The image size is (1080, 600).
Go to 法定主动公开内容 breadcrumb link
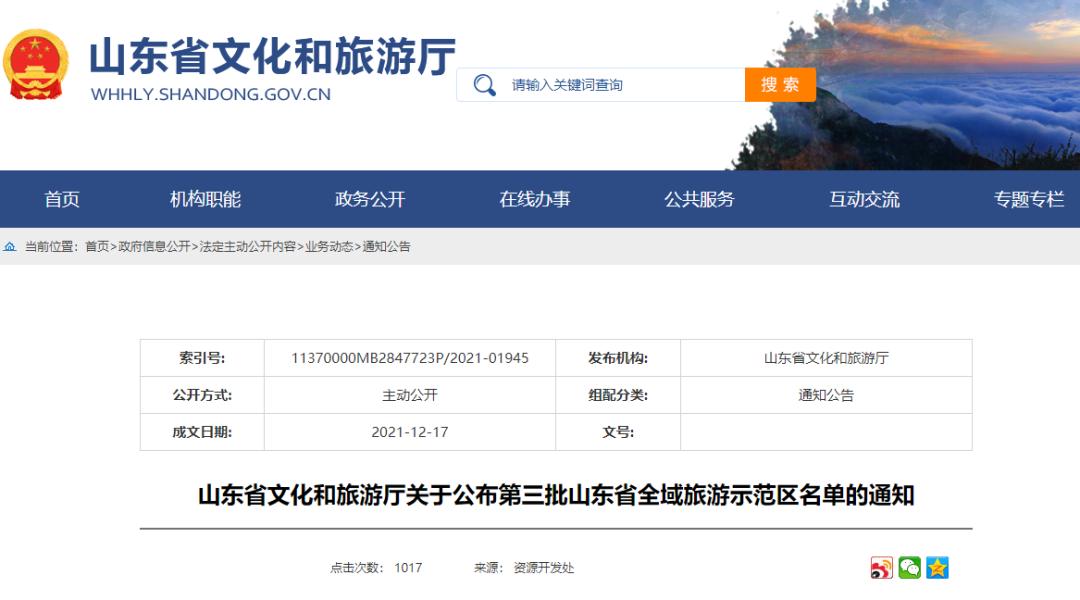click(248, 247)
